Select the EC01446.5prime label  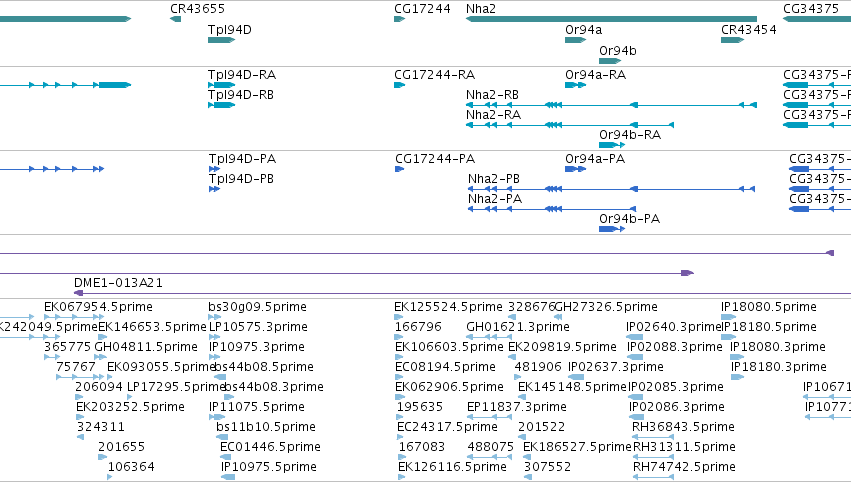pos(270,448)
